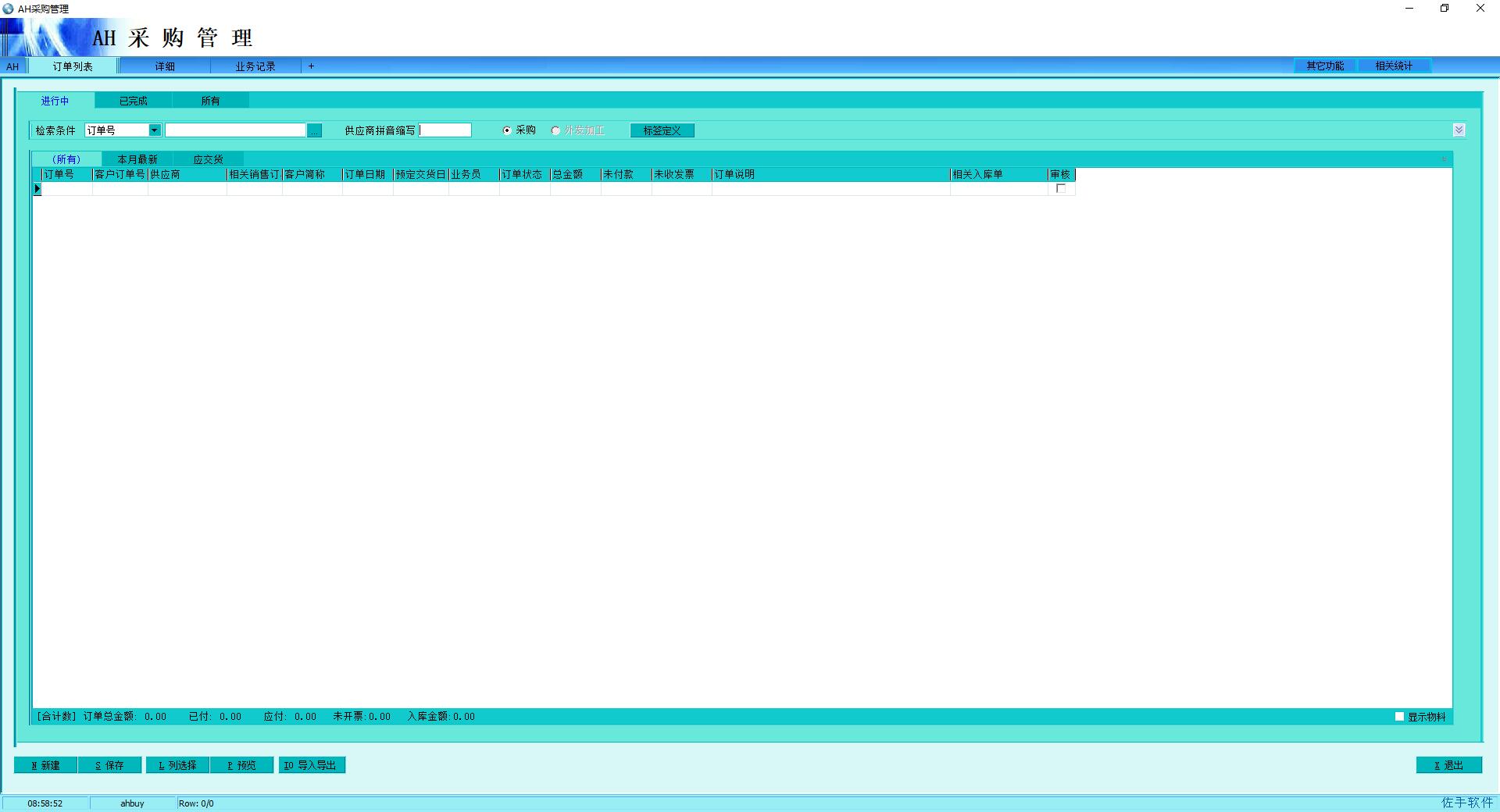Viewport: 1500px width, 812px height.
Task: Select the 应交货 filter tab
Action: pyautogui.click(x=208, y=159)
